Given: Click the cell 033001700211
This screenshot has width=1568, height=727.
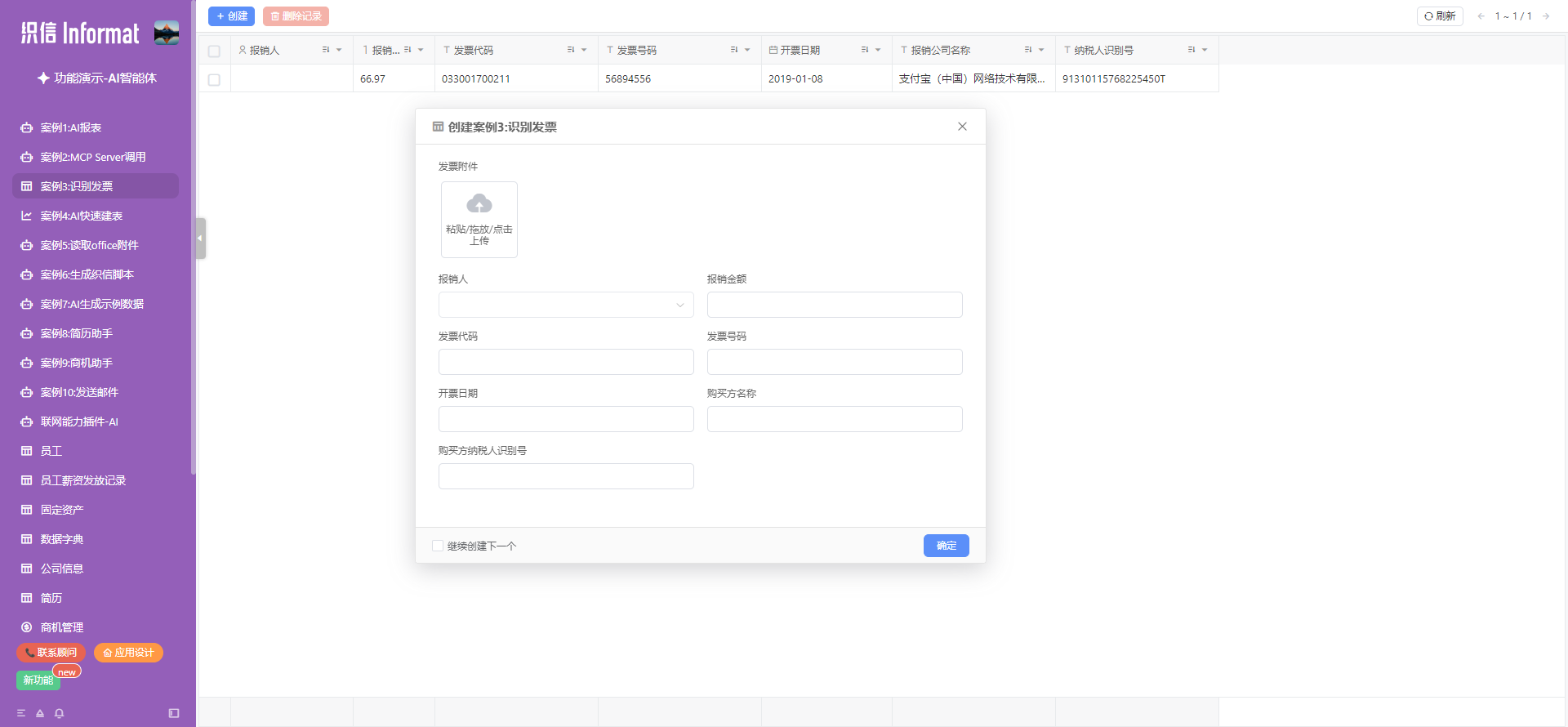Looking at the screenshot, I should pos(516,79).
